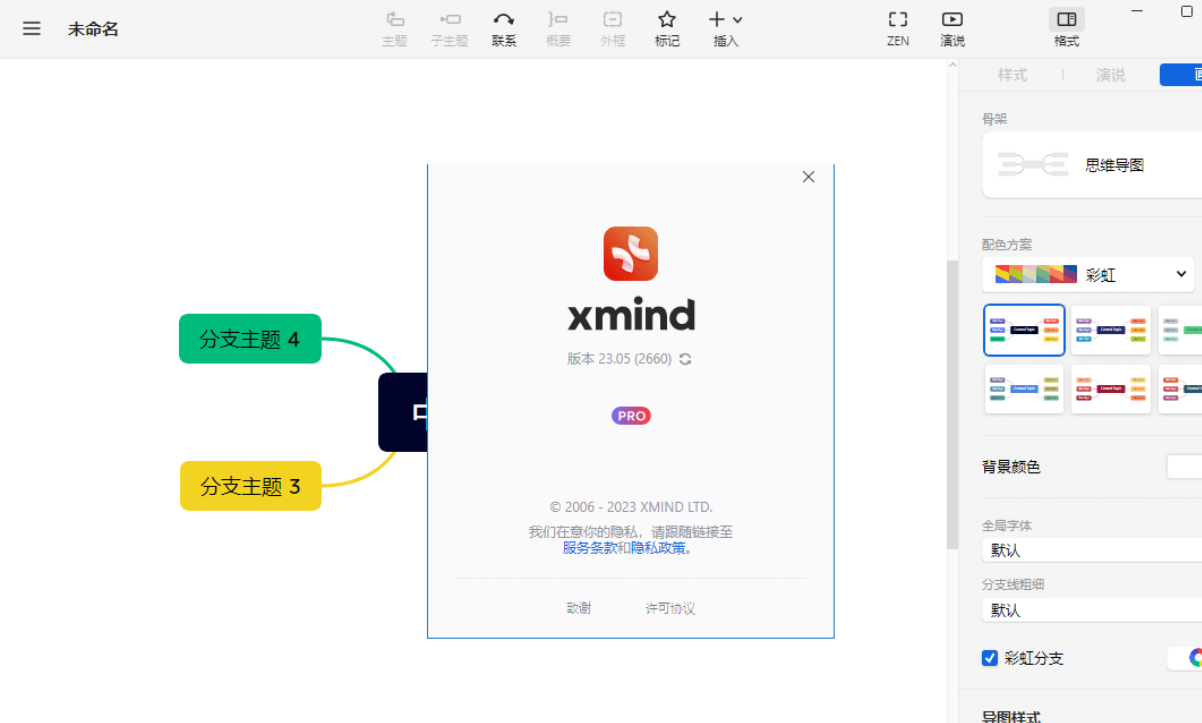This screenshot has height=723, width=1202.
Task: Start 演说 (Pitch) mode
Action: click(x=951, y=28)
